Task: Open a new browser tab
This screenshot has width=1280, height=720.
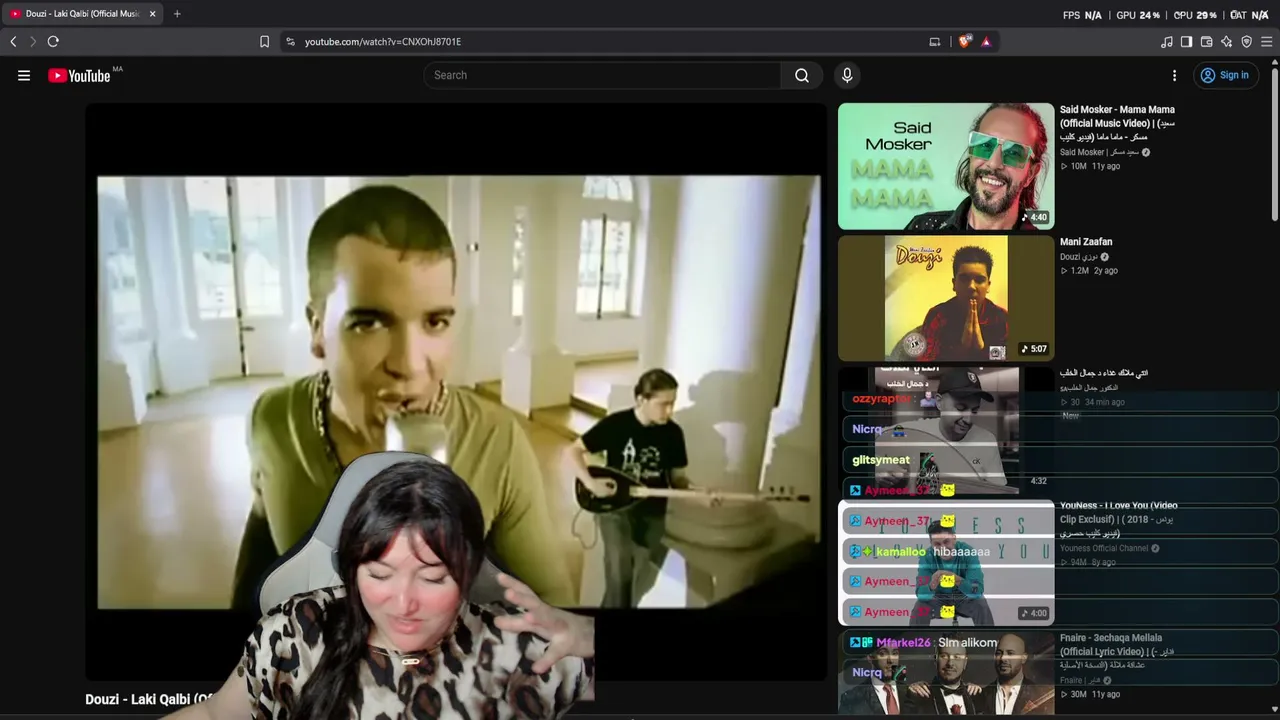Action: 177,14
